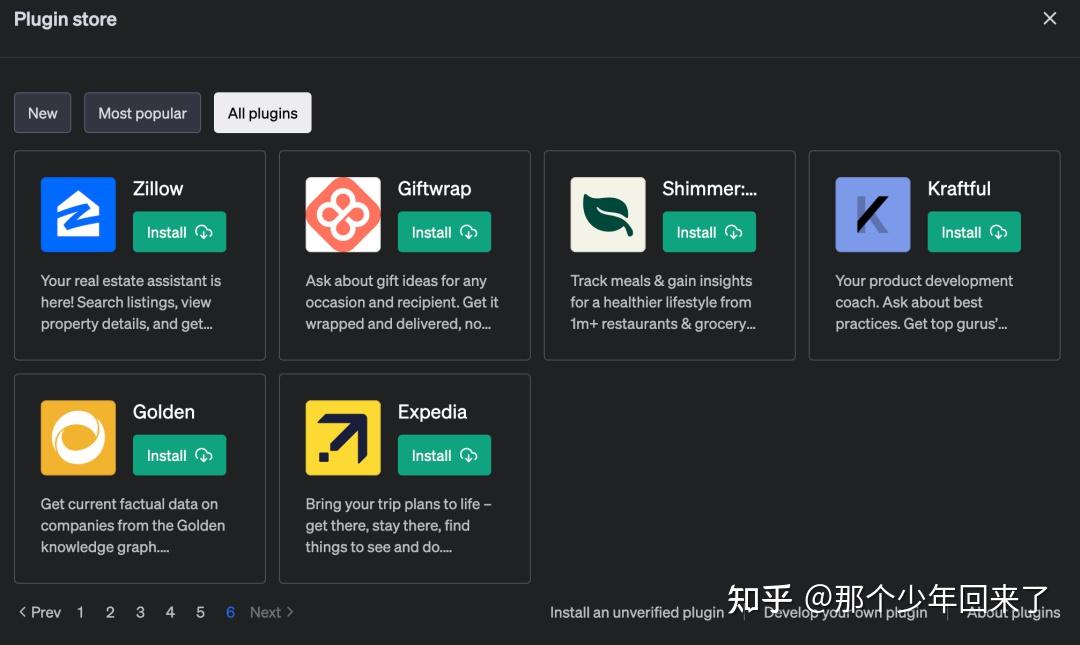Viewport: 1080px width, 645px height.
Task: Install the Kraftful plugin
Action: (974, 232)
